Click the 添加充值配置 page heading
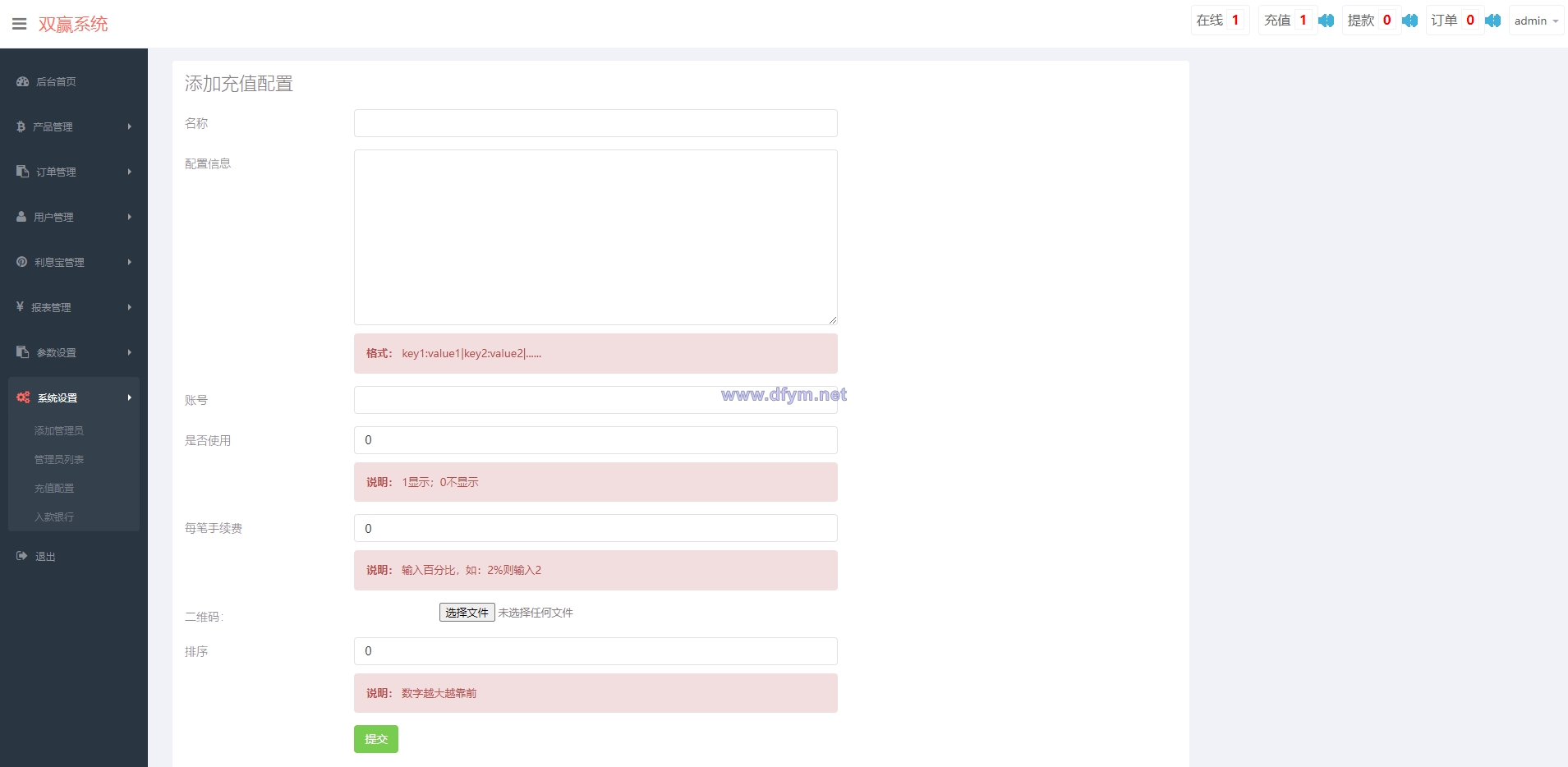 coord(239,84)
